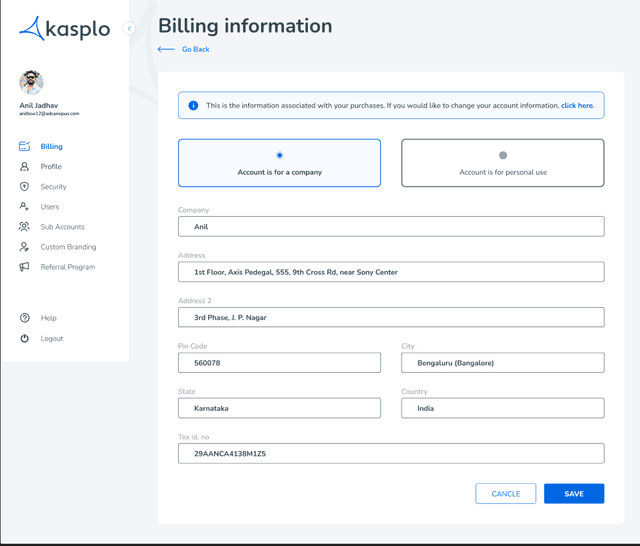Collapse the sidebar using chevron toggle

129,29
